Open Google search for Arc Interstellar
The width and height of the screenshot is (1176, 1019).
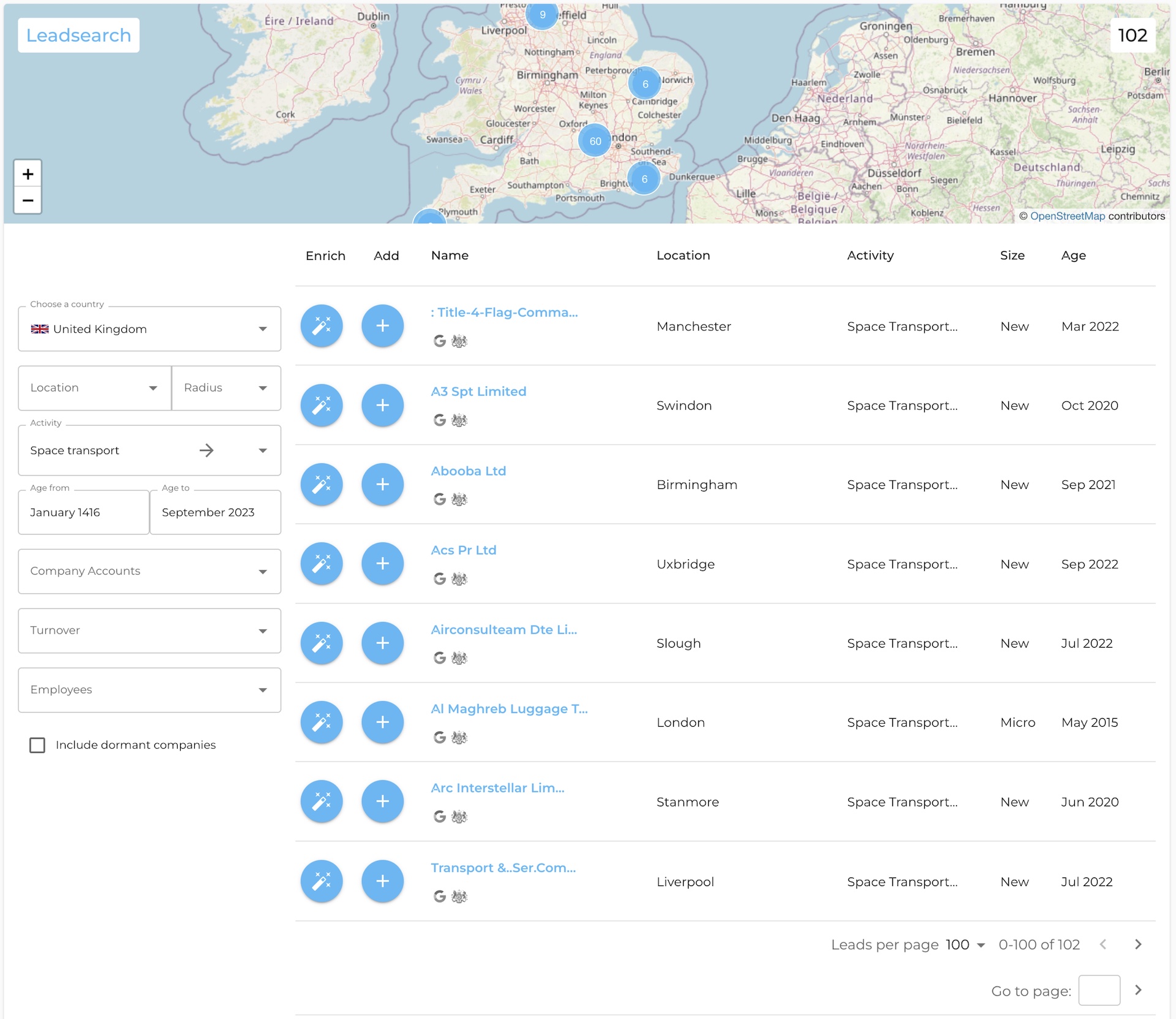[439, 816]
